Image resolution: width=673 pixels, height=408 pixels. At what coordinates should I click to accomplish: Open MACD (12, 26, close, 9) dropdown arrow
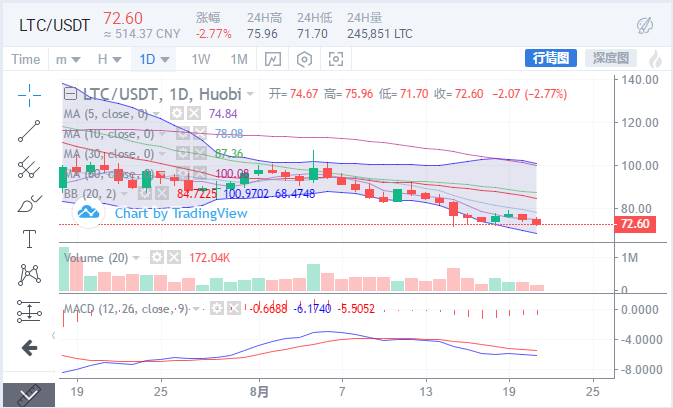(196, 308)
